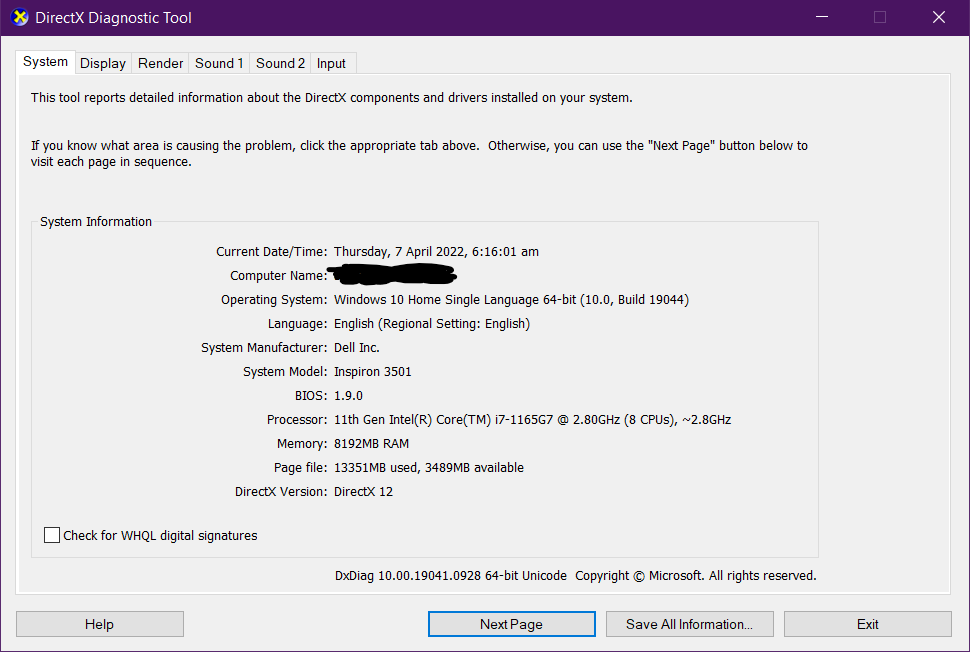Go to the Sound 2 tab

tap(280, 63)
